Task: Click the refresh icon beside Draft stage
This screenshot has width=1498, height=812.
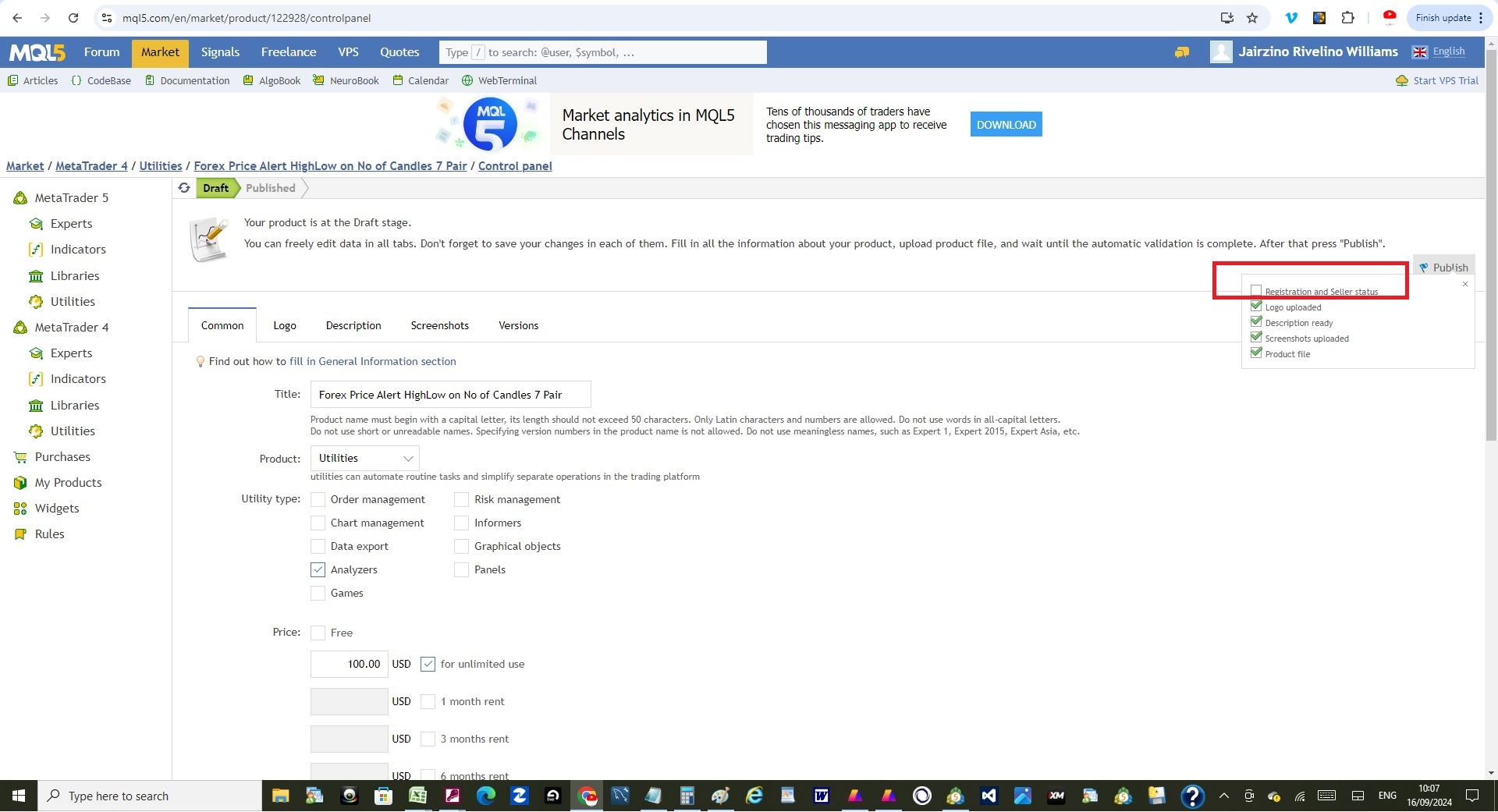Action: (x=184, y=188)
